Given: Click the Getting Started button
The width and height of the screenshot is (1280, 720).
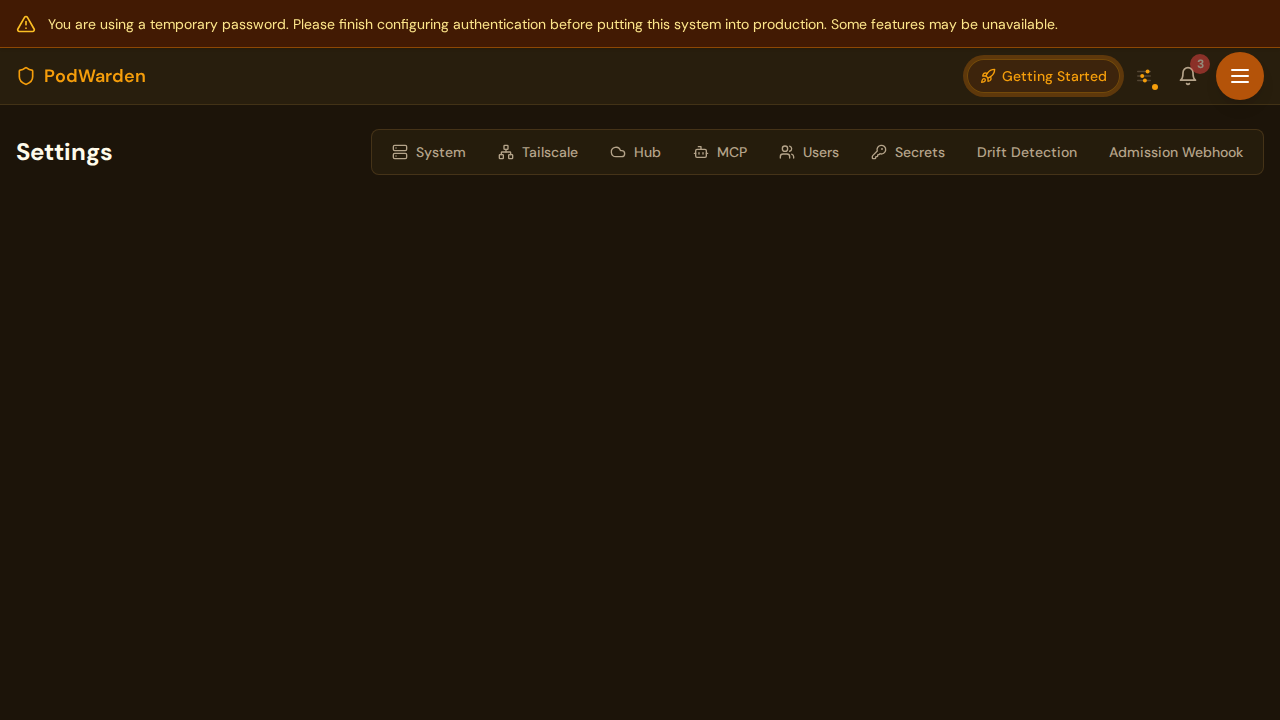Looking at the screenshot, I should tap(1043, 76).
